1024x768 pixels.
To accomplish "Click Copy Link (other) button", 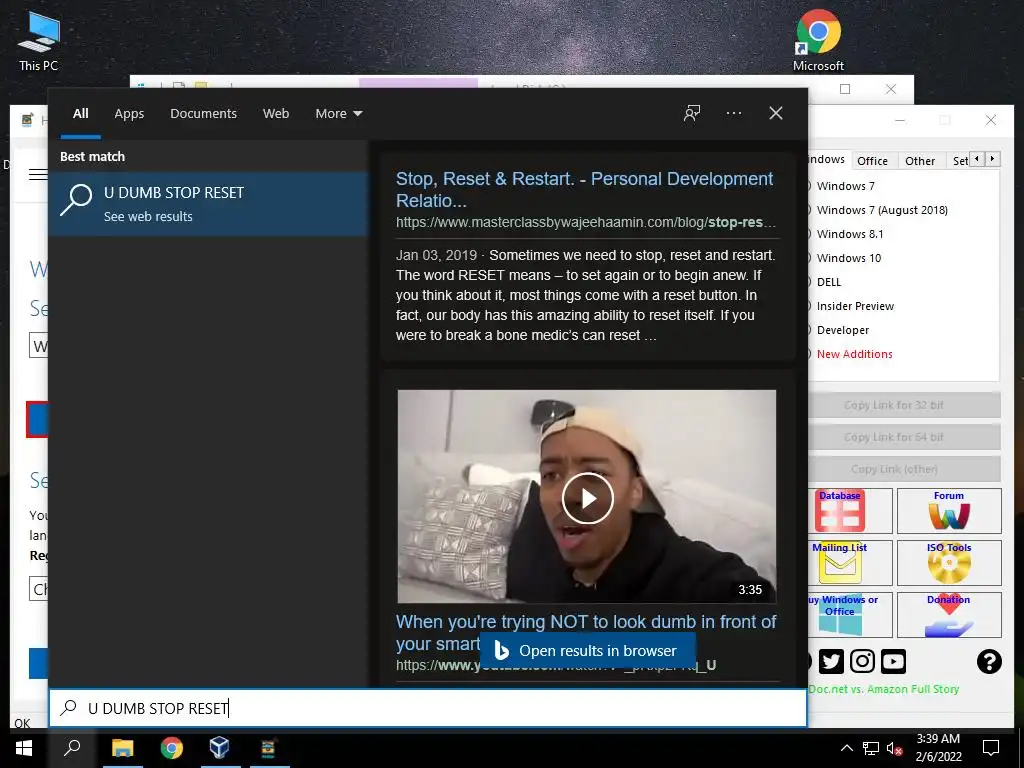I will (x=904, y=469).
